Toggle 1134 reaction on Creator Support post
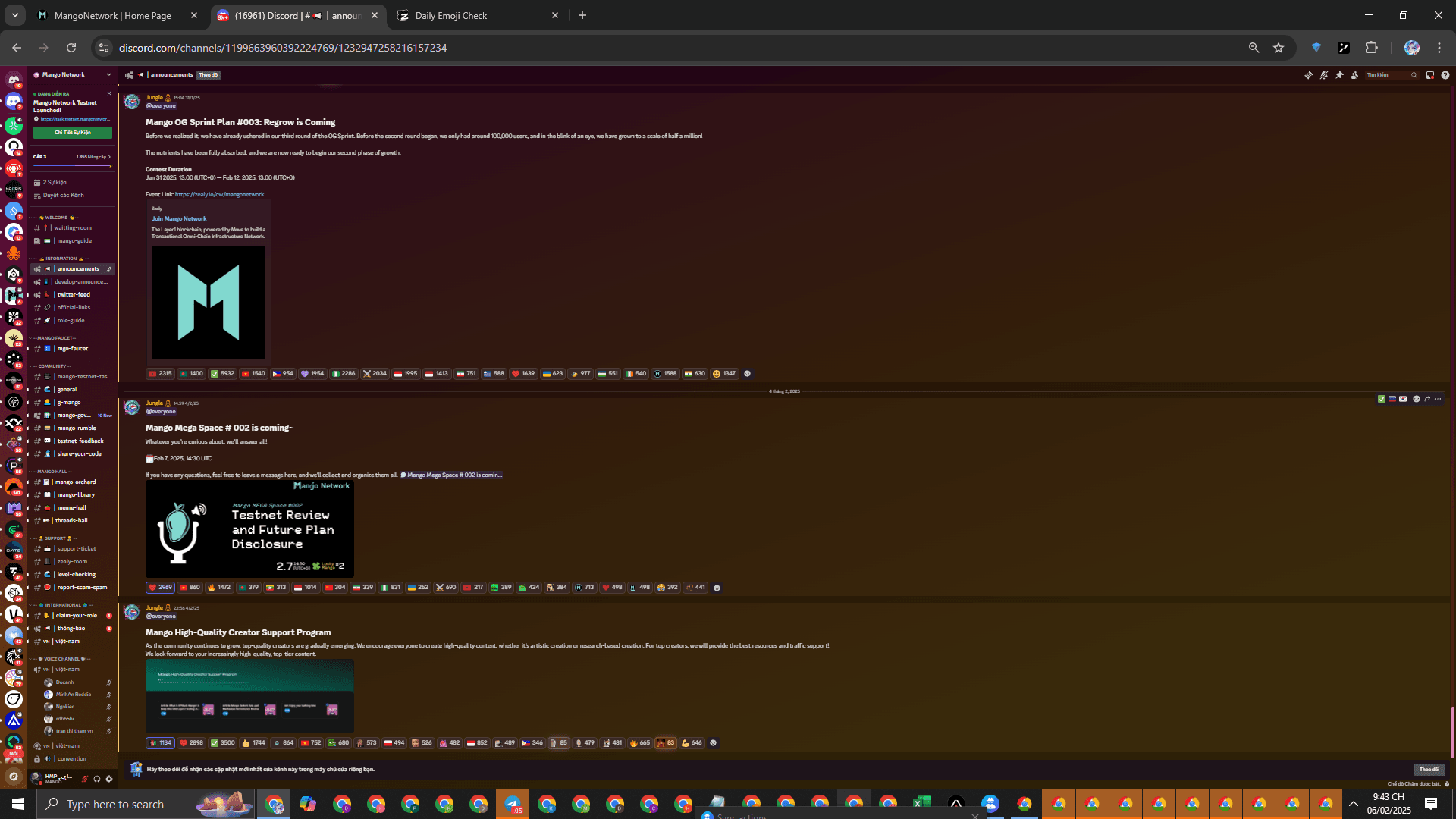 pos(160,743)
